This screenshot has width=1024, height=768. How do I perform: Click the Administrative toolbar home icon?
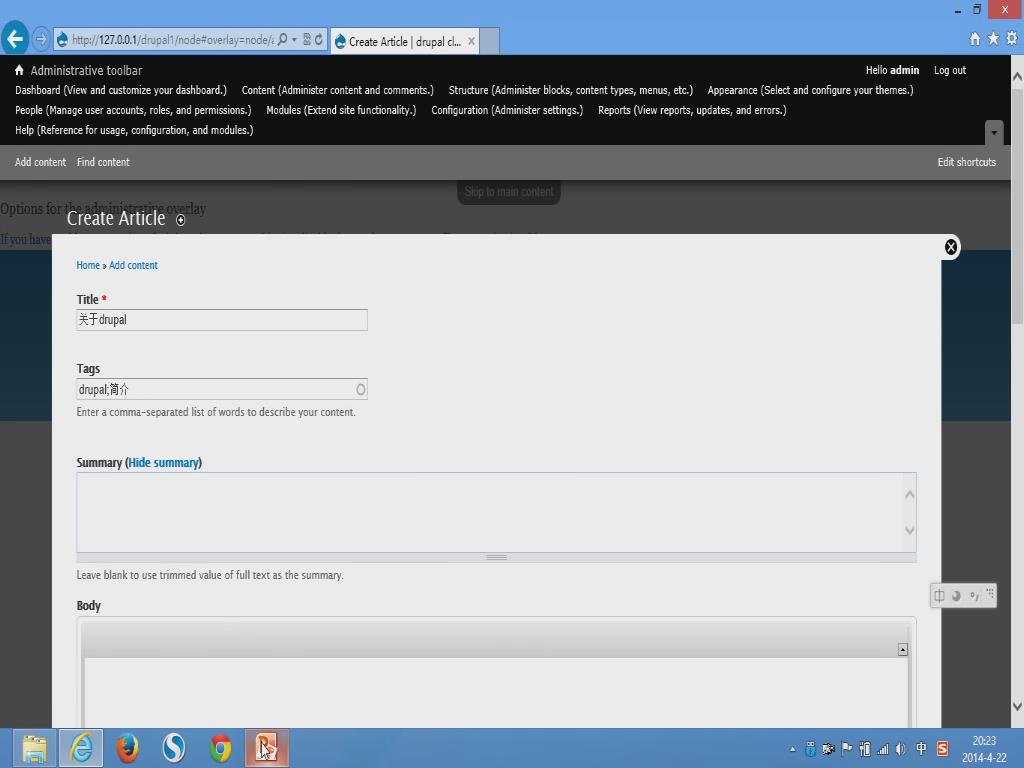[19, 70]
